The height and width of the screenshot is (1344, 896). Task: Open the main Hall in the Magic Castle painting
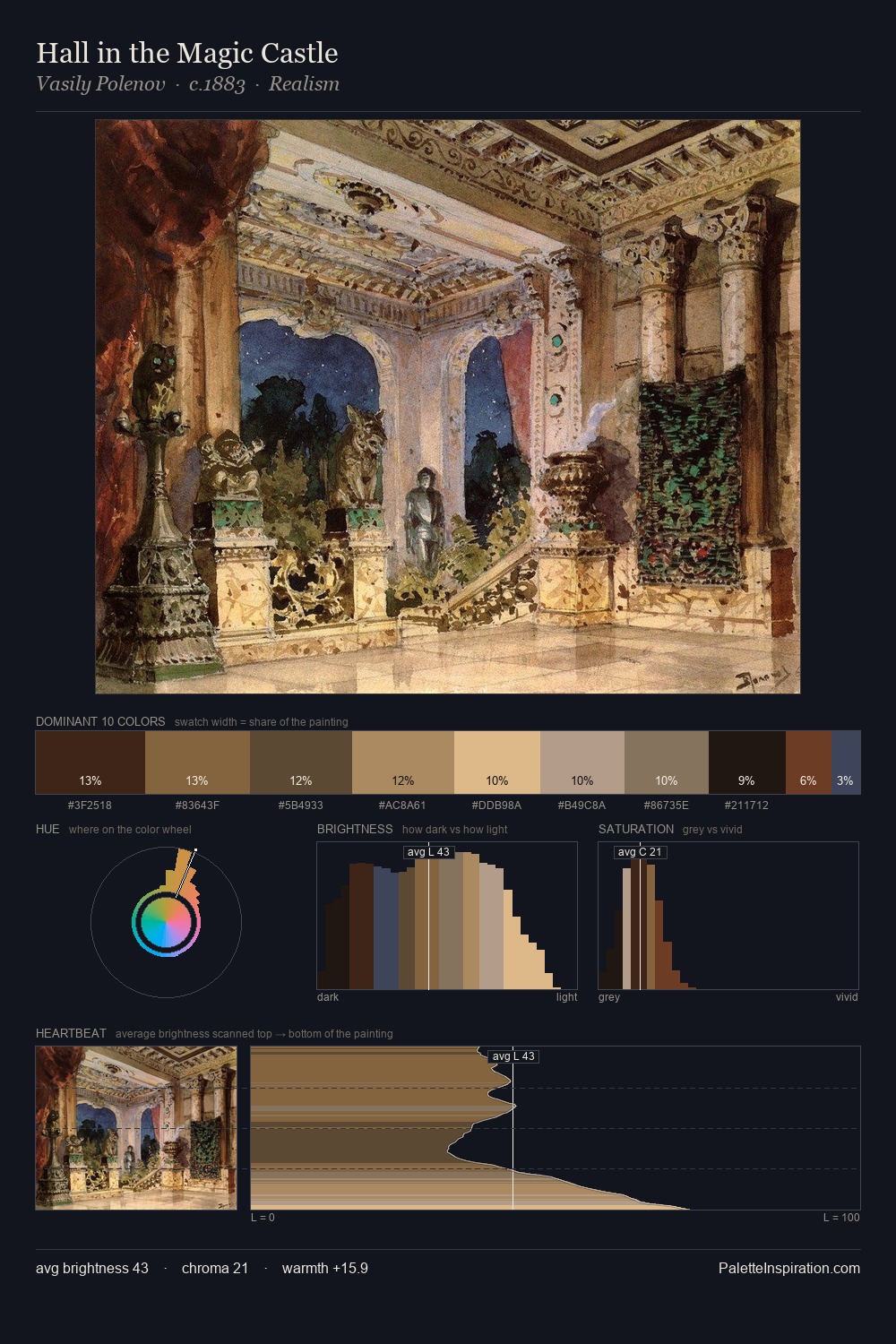tap(448, 407)
